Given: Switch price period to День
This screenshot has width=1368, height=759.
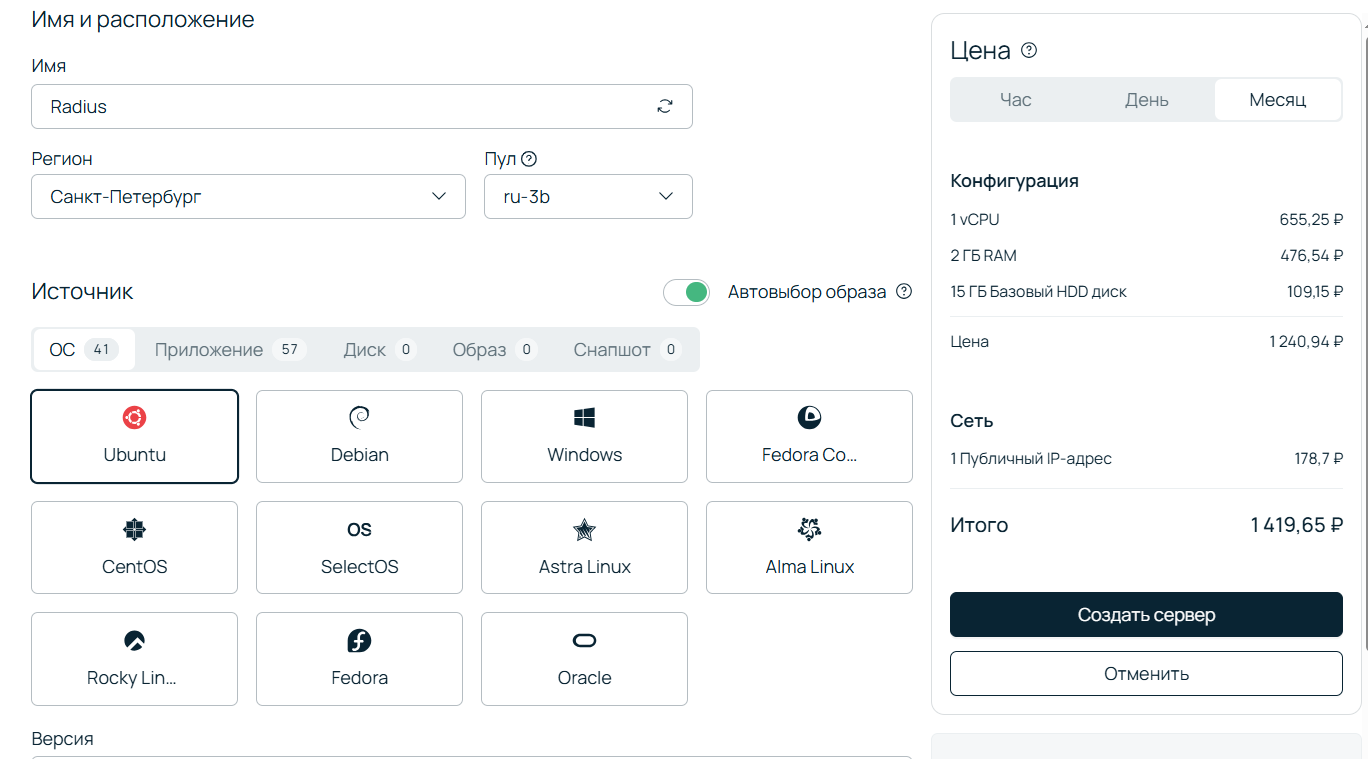Looking at the screenshot, I should coord(1146,100).
